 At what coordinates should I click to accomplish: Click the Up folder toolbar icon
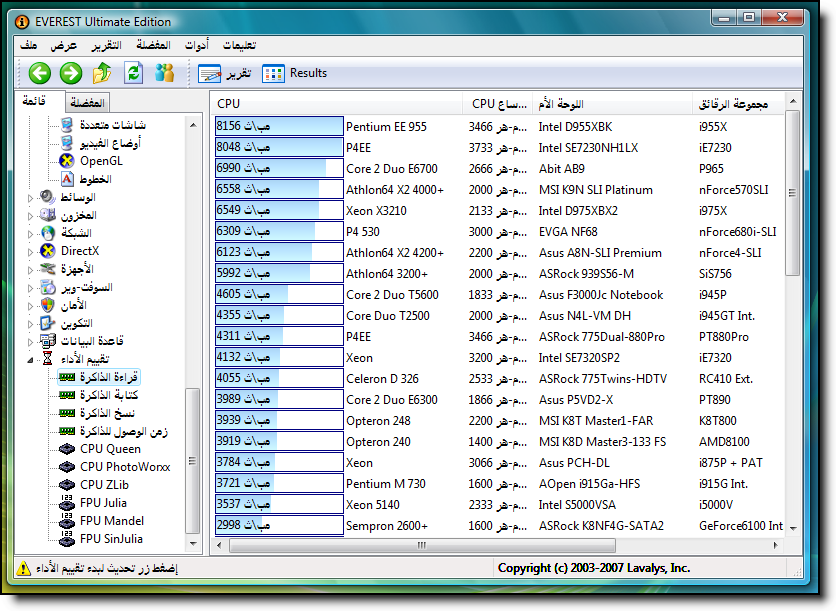click(102, 73)
